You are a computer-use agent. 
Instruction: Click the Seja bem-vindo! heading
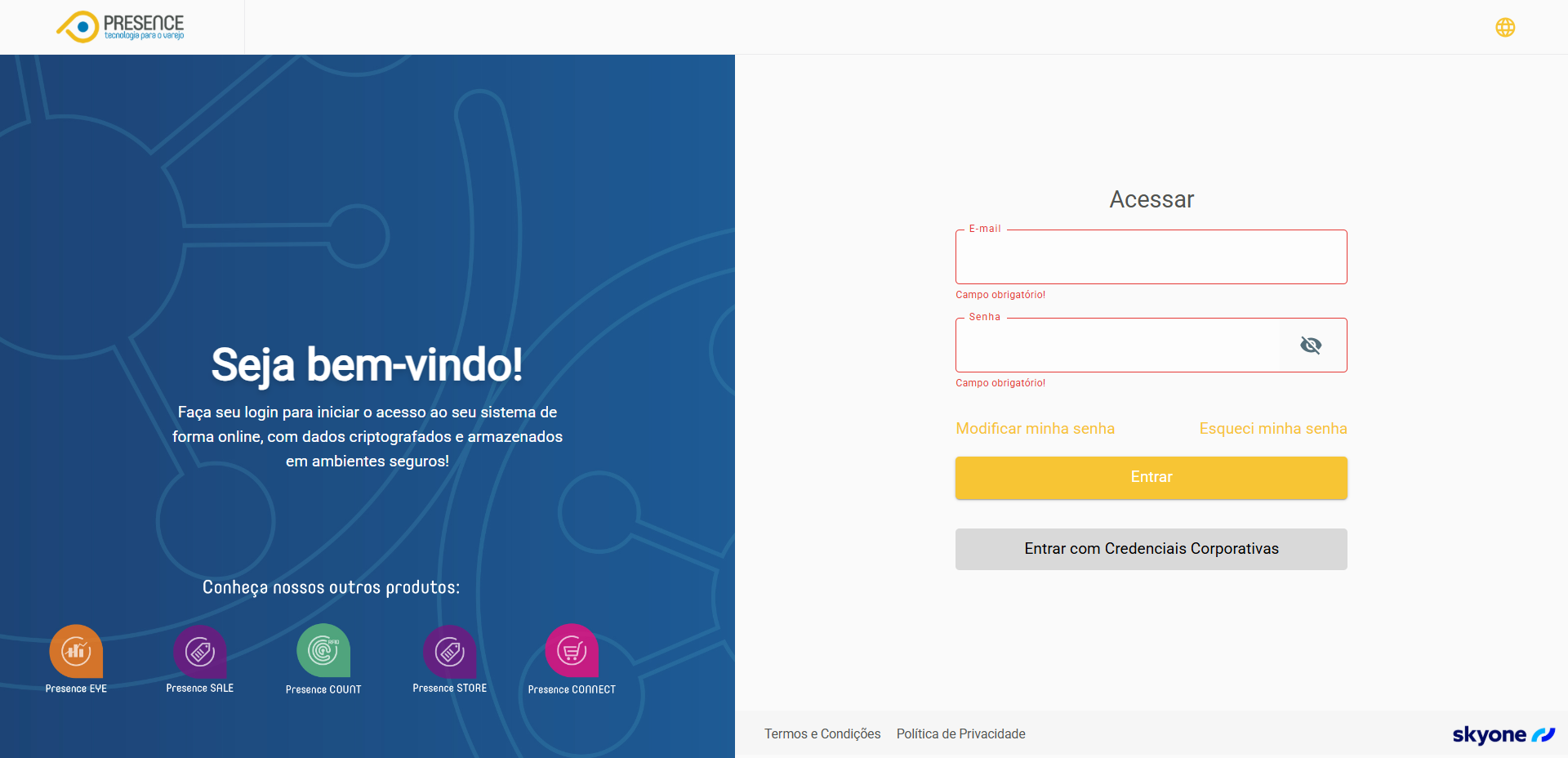coord(367,364)
